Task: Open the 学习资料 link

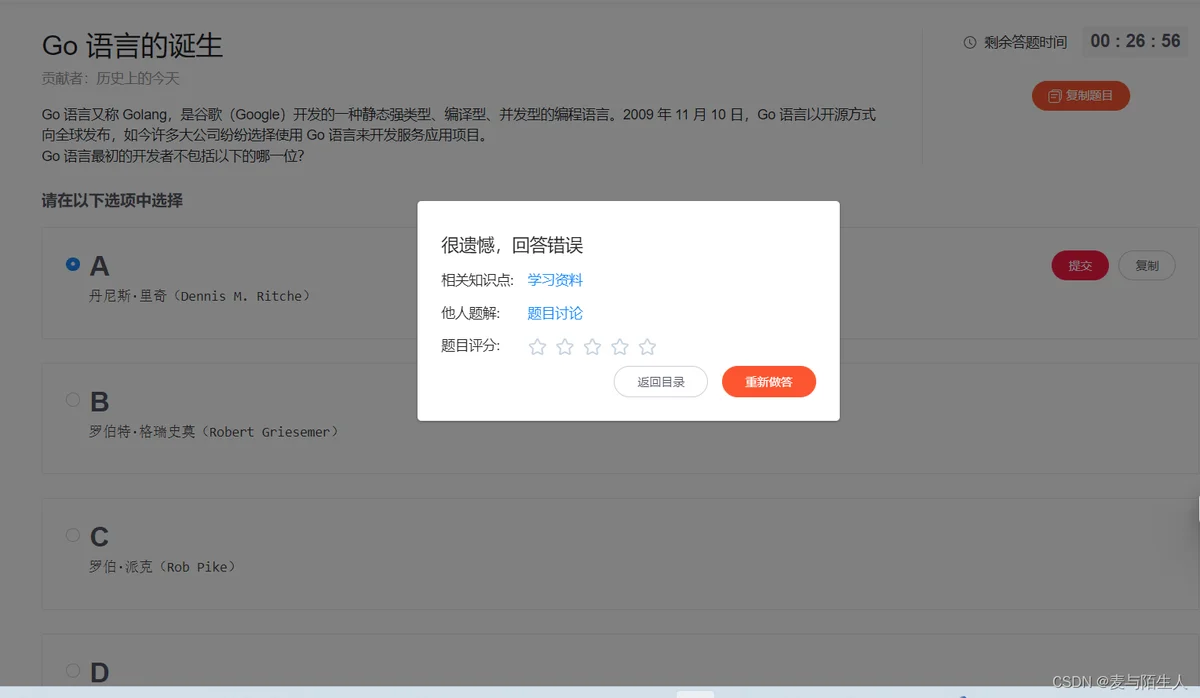Action: click(x=555, y=280)
